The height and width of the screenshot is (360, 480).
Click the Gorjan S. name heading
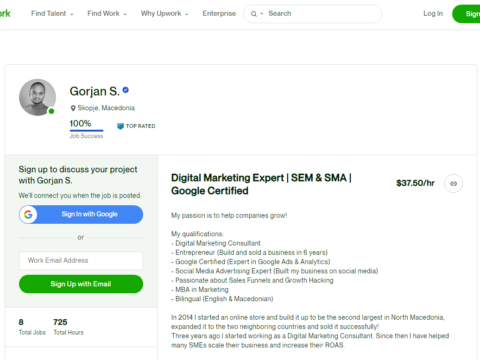(x=95, y=91)
